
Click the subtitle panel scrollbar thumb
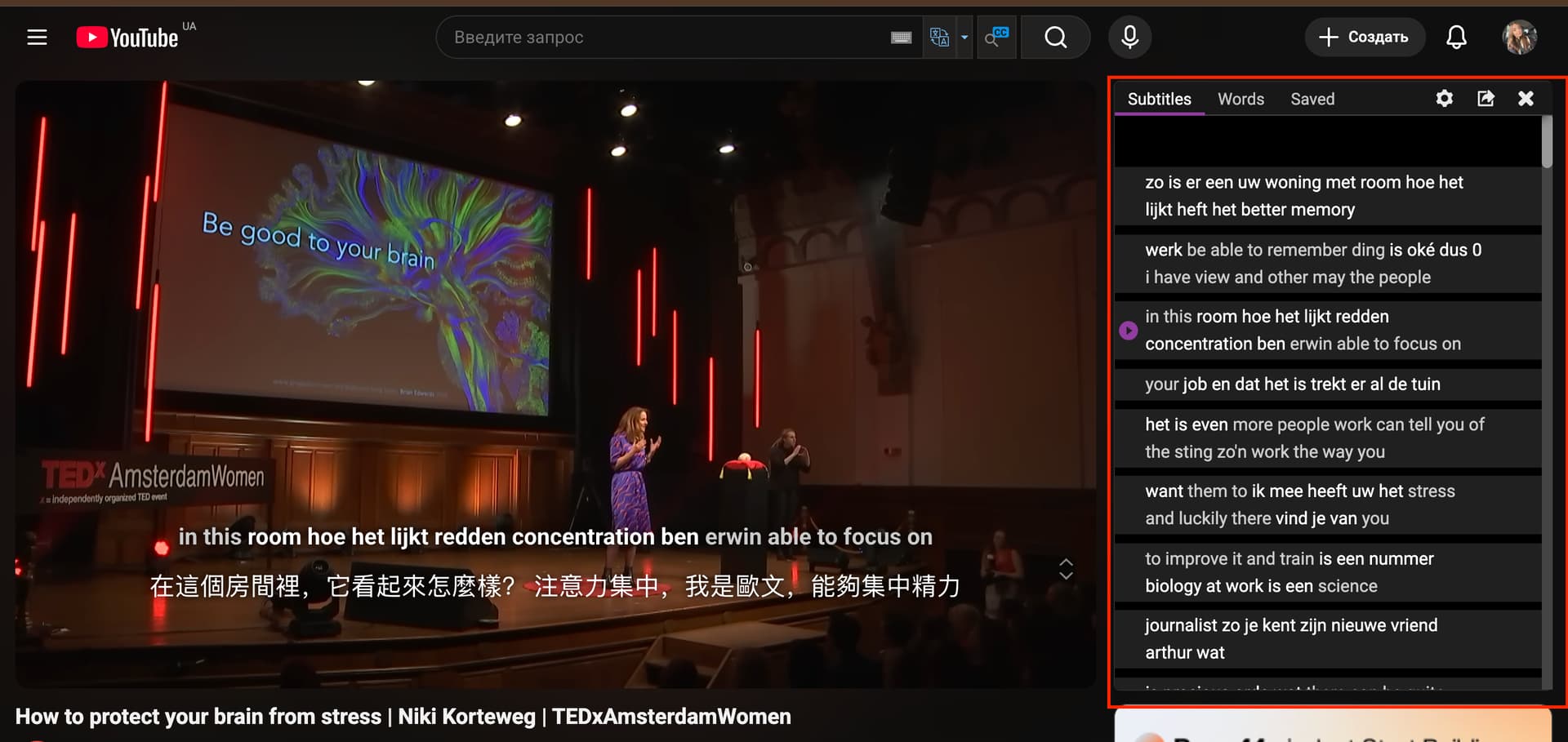(1546, 142)
